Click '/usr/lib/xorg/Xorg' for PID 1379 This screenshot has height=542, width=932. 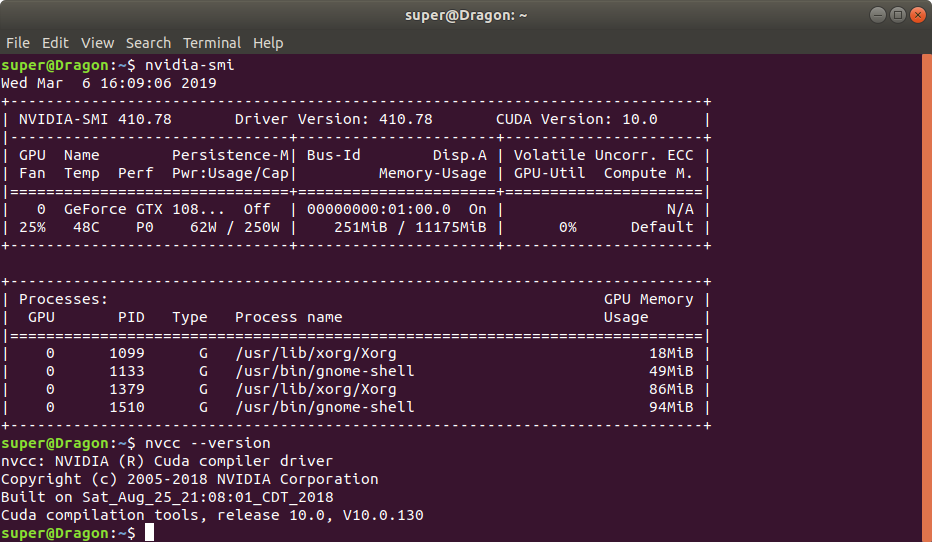click(316, 389)
